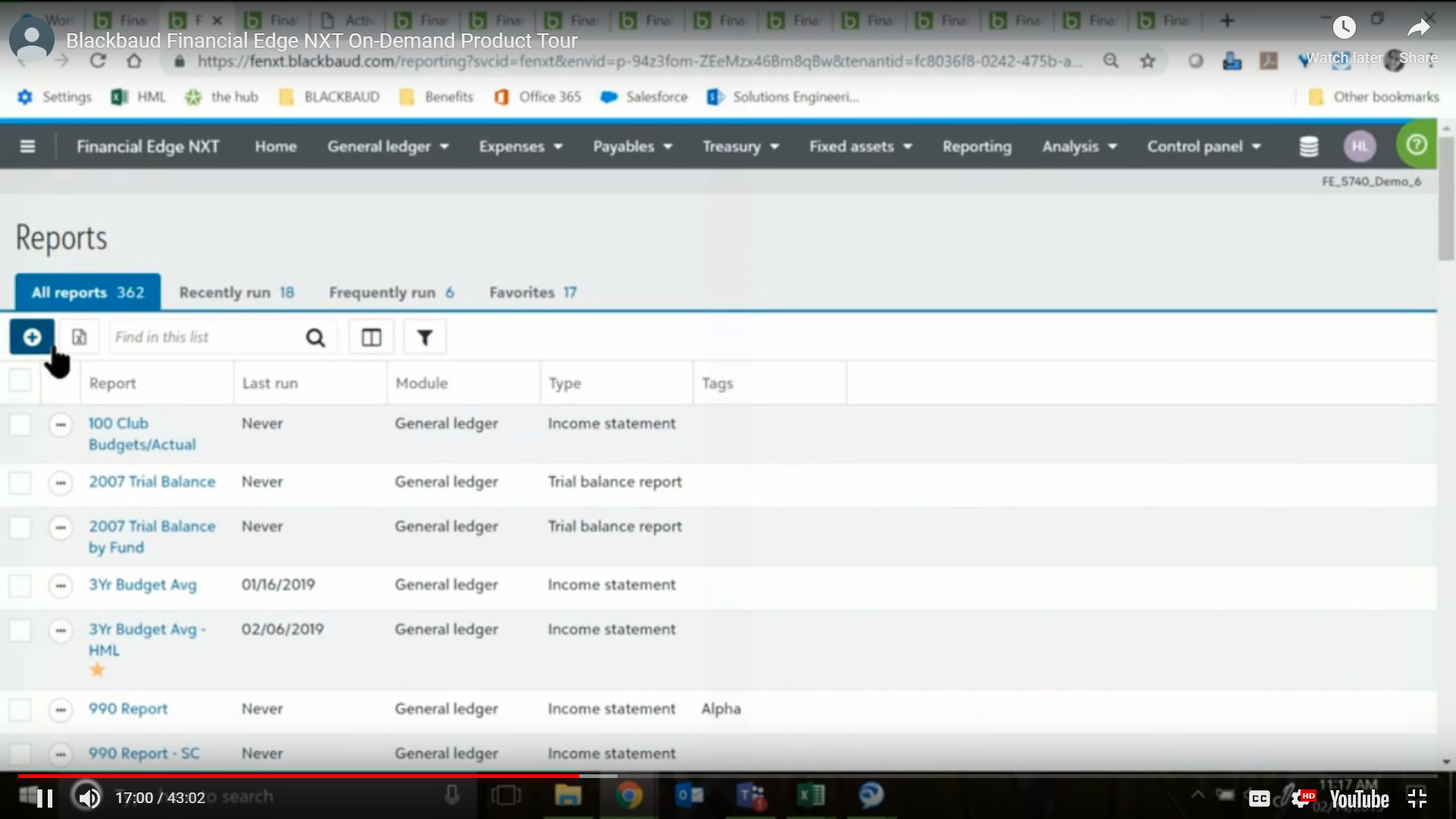The height and width of the screenshot is (819, 1456).
Task: Switch to the Favorites tab
Action: tap(532, 293)
